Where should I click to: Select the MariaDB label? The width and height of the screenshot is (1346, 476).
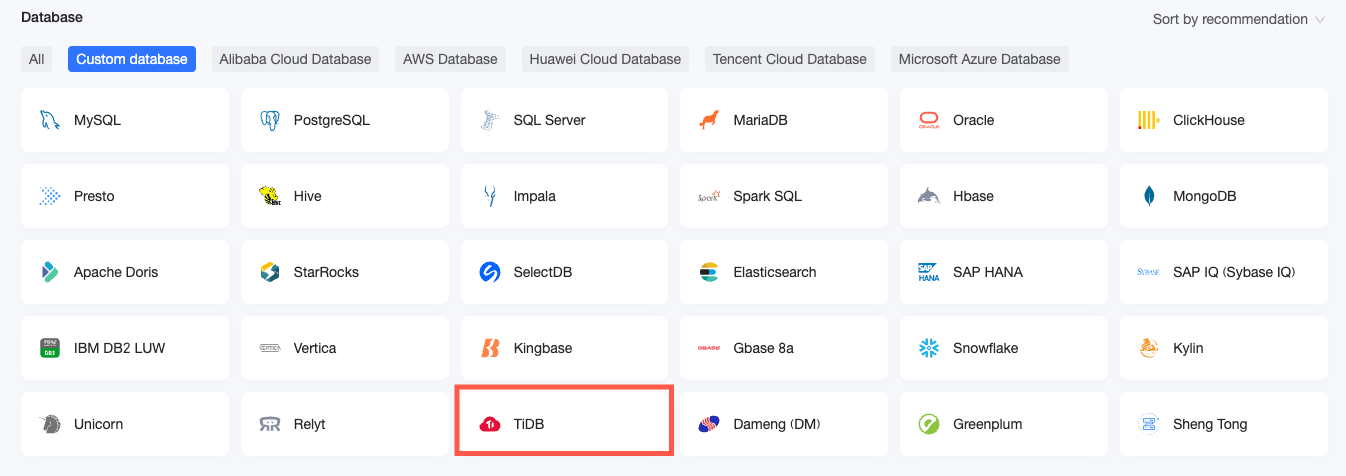pos(761,120)
